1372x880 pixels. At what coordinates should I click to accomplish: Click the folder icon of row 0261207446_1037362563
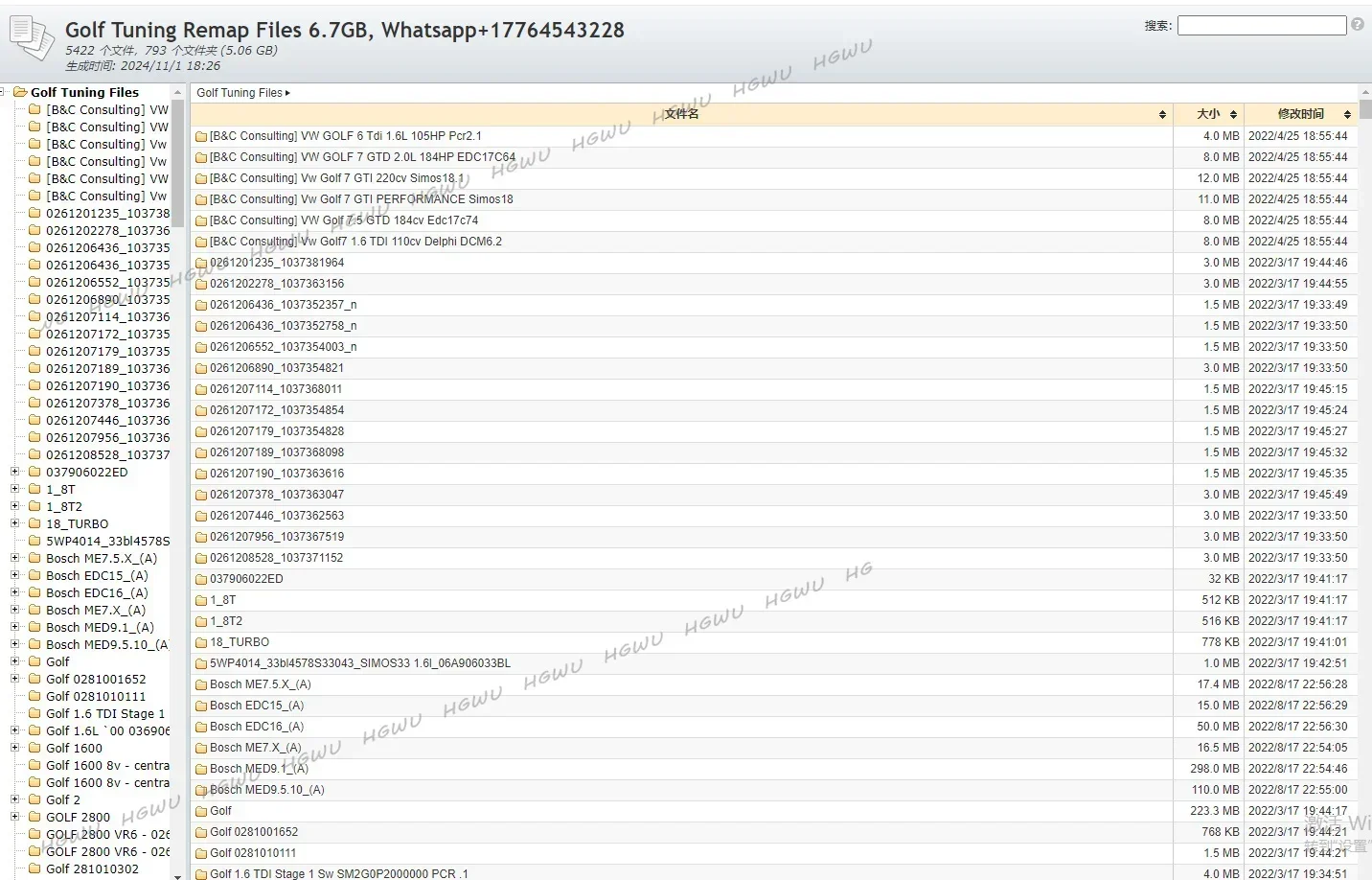[201, 516]
